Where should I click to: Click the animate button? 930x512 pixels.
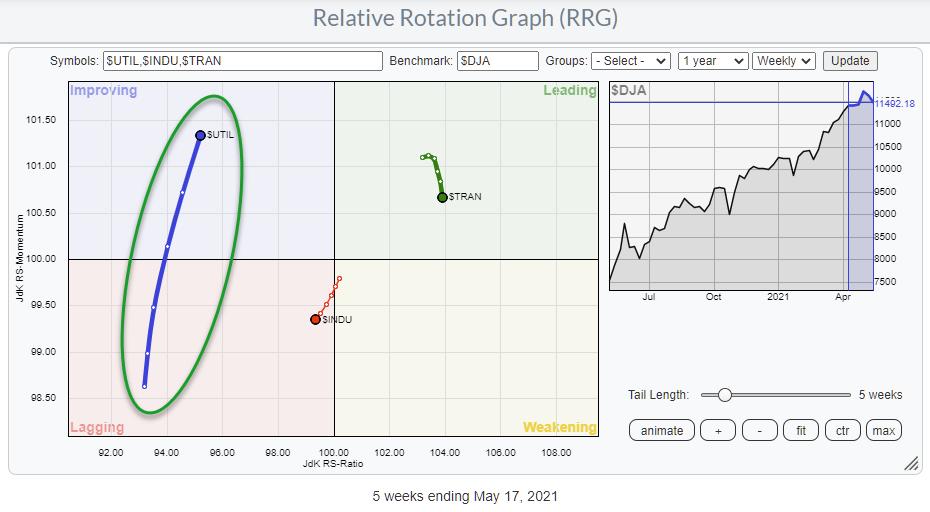pyautogui.click(x=662, y=430)
